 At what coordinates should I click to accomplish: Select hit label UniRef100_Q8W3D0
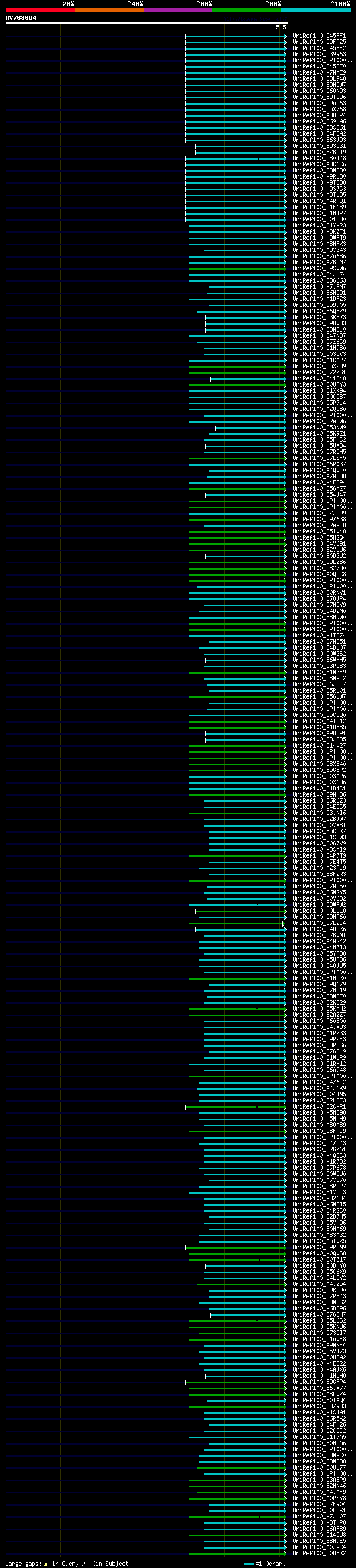(x=319, y=170)
